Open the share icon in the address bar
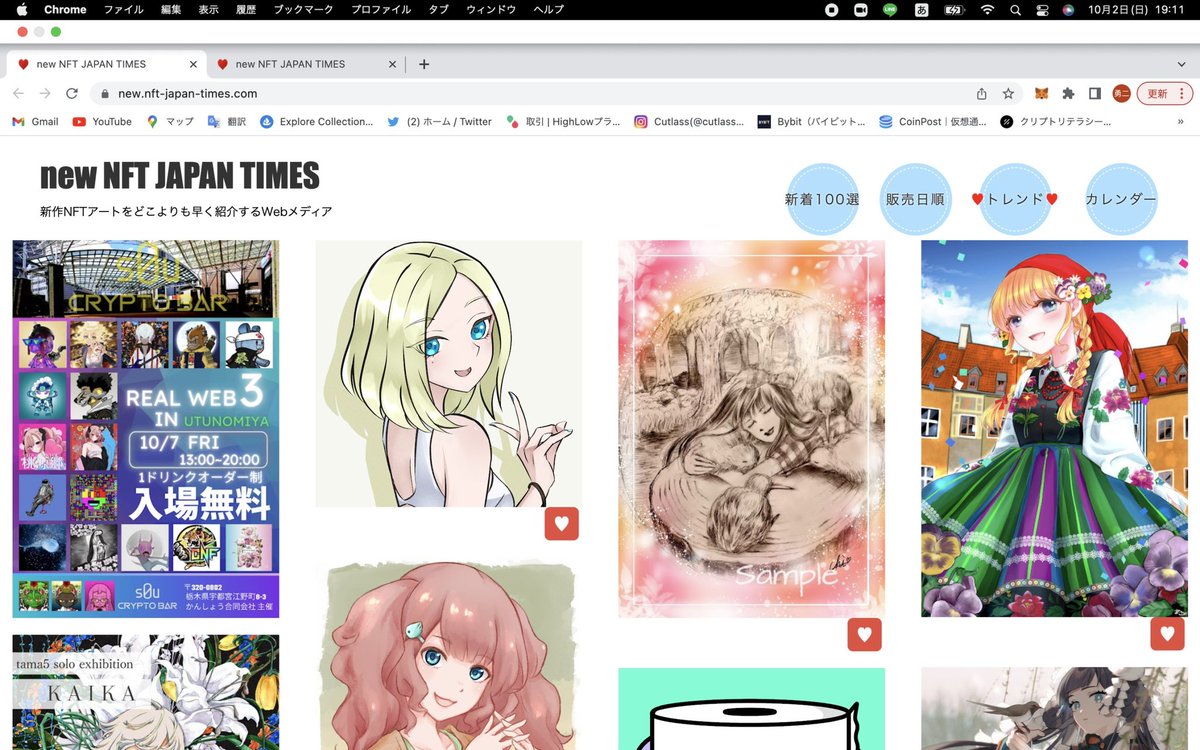The image size is (1200, 750). pyautogui.click(x=982, y=93)
